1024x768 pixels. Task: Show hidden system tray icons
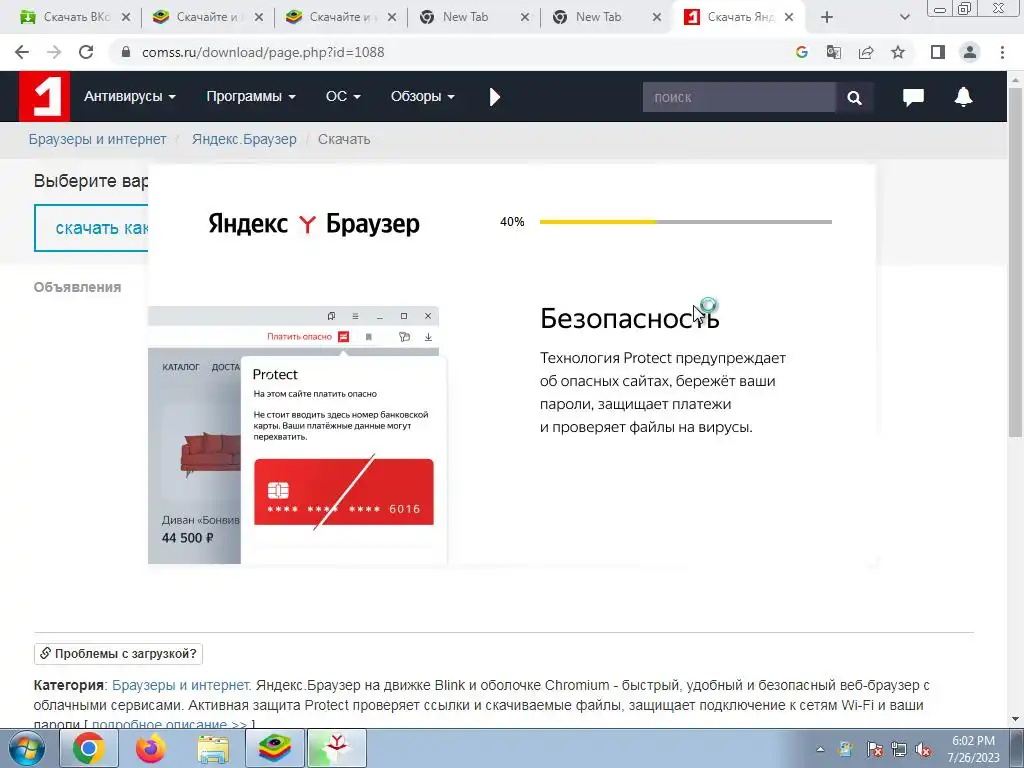tap(820, 749)
